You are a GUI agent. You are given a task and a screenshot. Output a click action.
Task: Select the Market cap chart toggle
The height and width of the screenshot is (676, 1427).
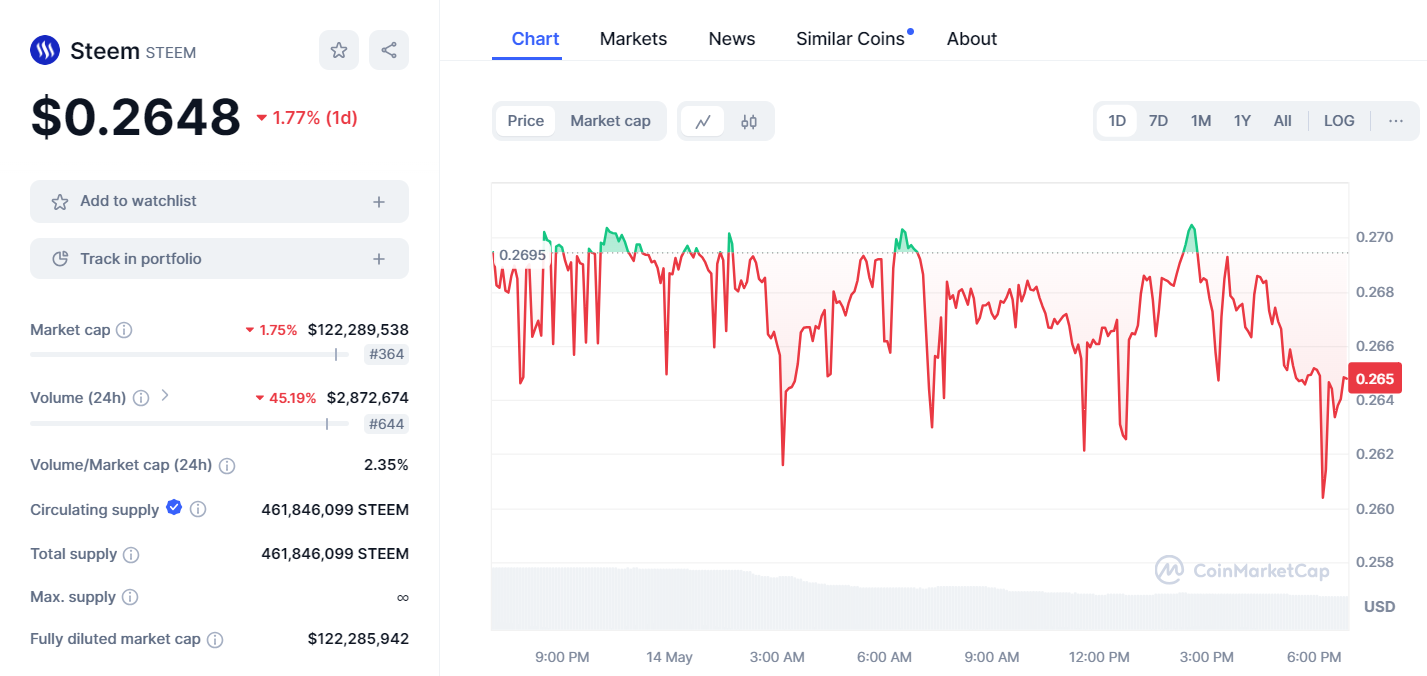(610, 121)
